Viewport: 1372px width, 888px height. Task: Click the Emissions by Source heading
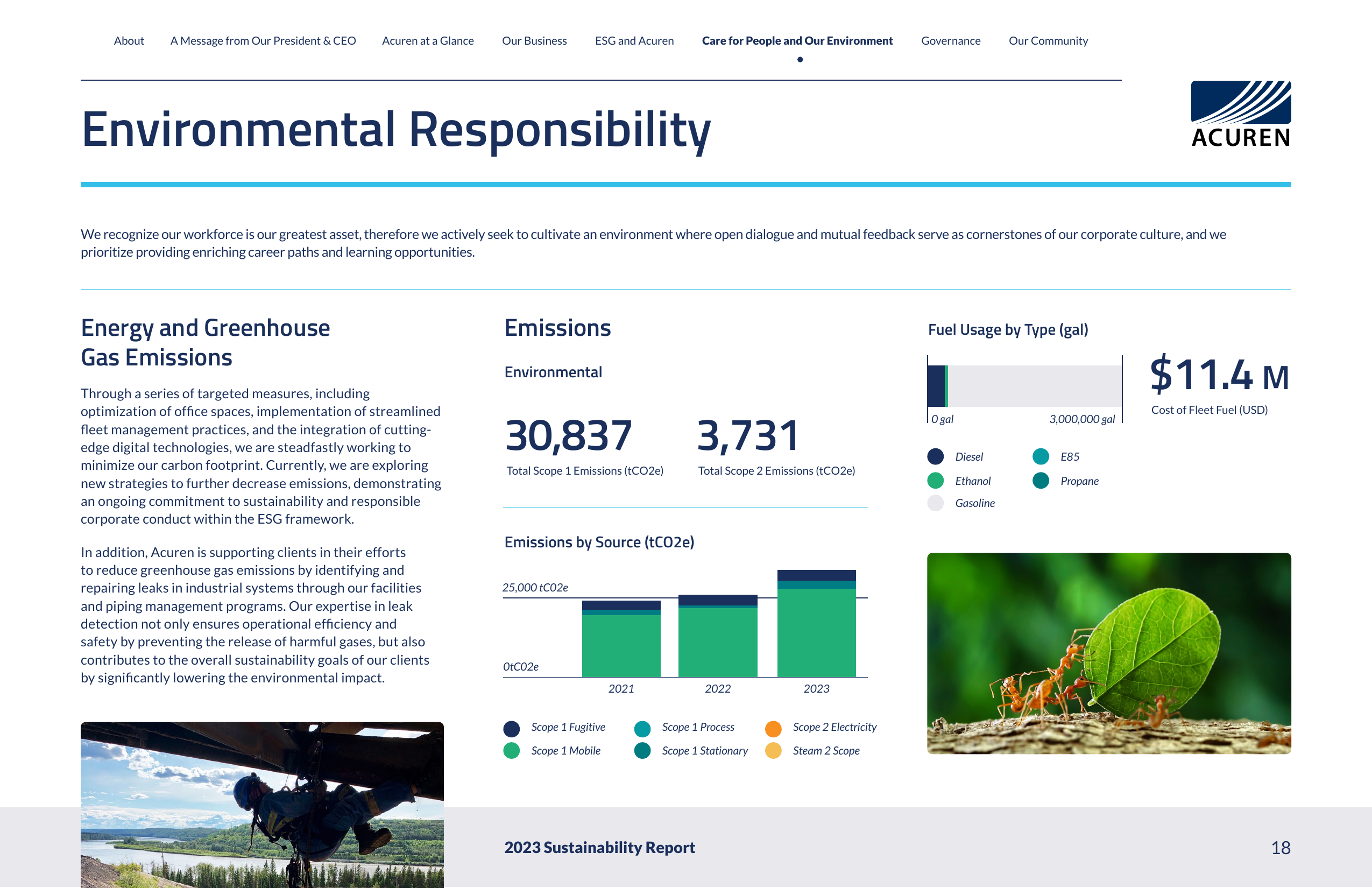[x=599, y=542]
